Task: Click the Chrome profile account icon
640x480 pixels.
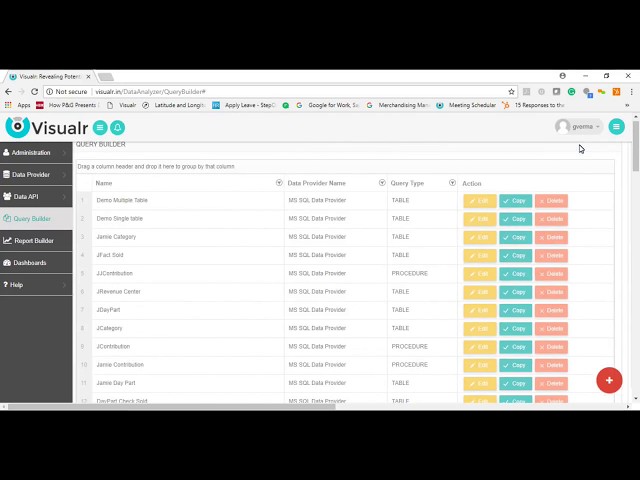Action: [562, 76]
